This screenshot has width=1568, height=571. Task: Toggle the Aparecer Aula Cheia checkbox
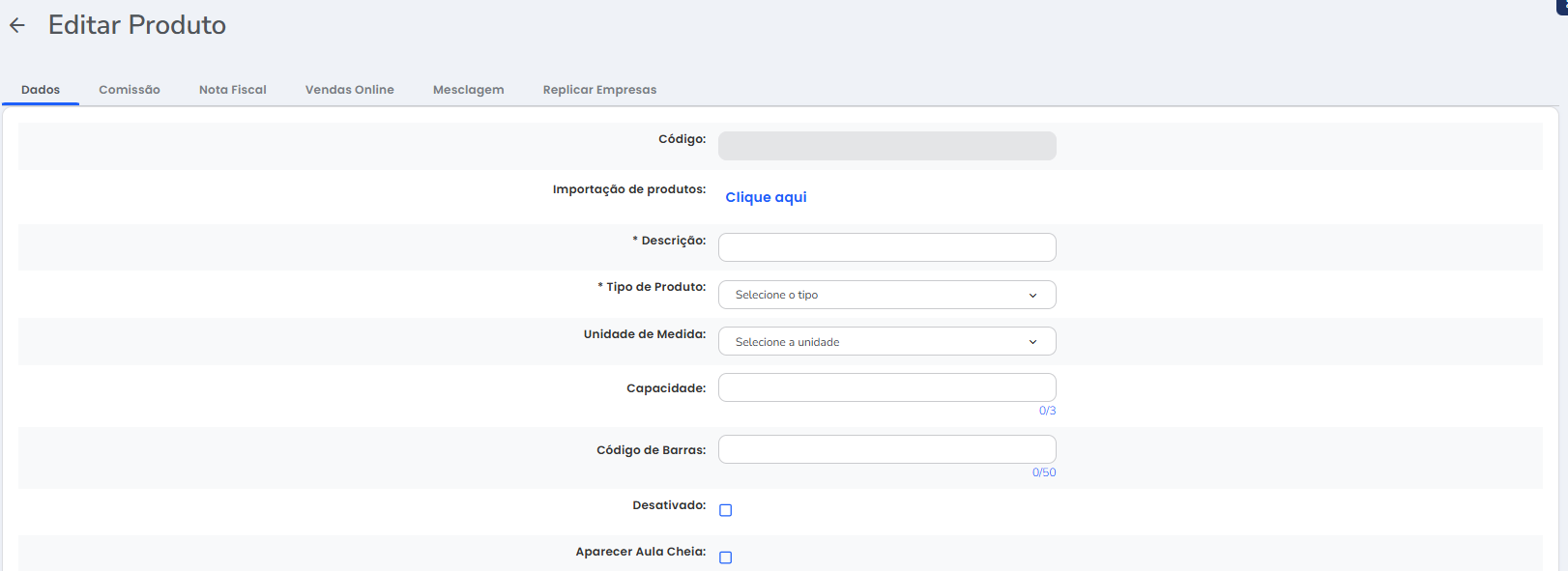726,557
